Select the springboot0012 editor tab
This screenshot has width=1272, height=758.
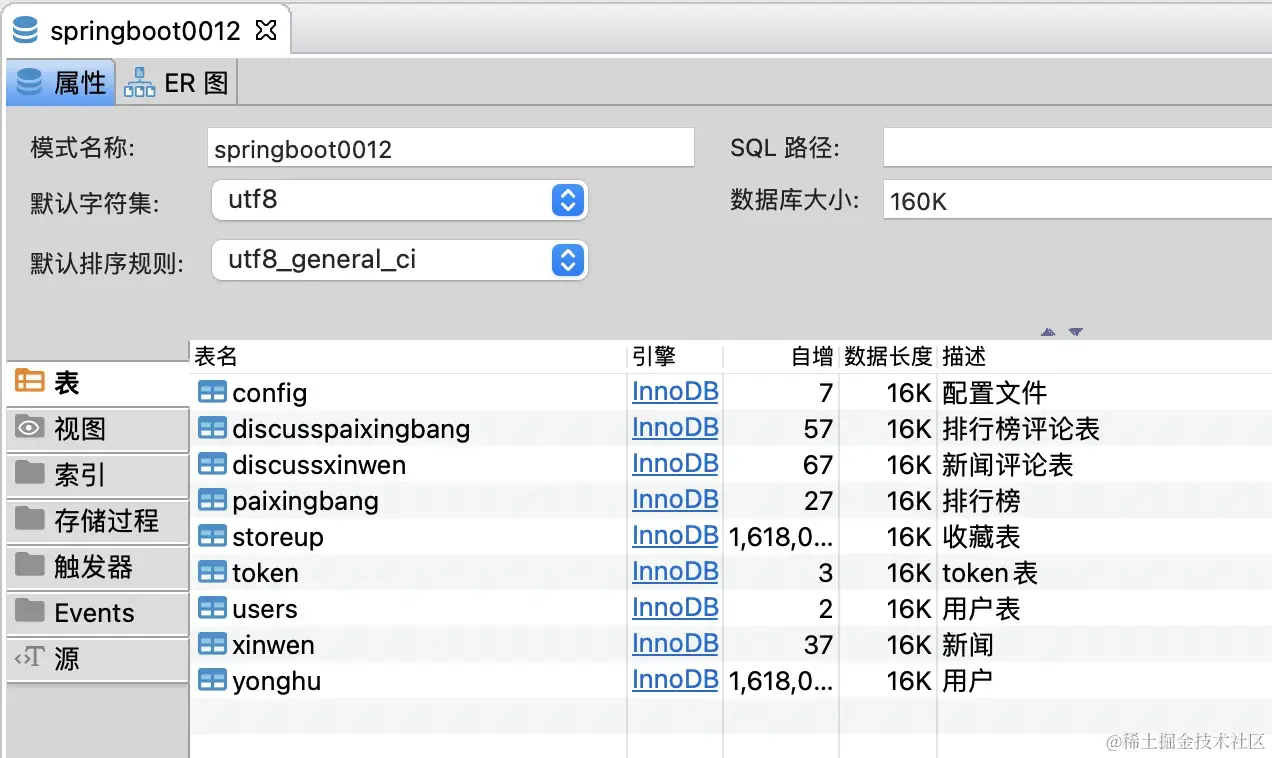pos(145,30)
